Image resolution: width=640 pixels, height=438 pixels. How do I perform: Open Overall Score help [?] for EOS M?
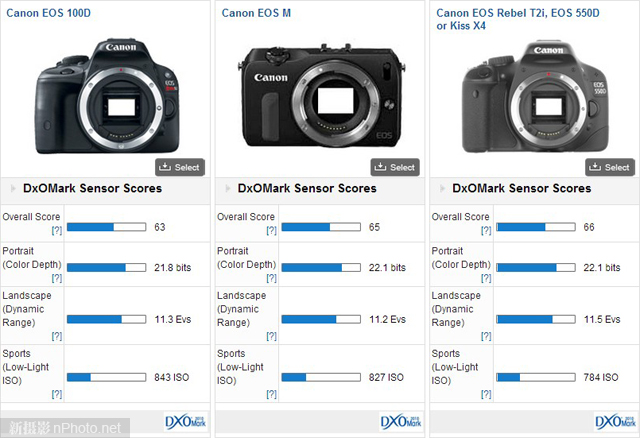[x=271, y=231]
